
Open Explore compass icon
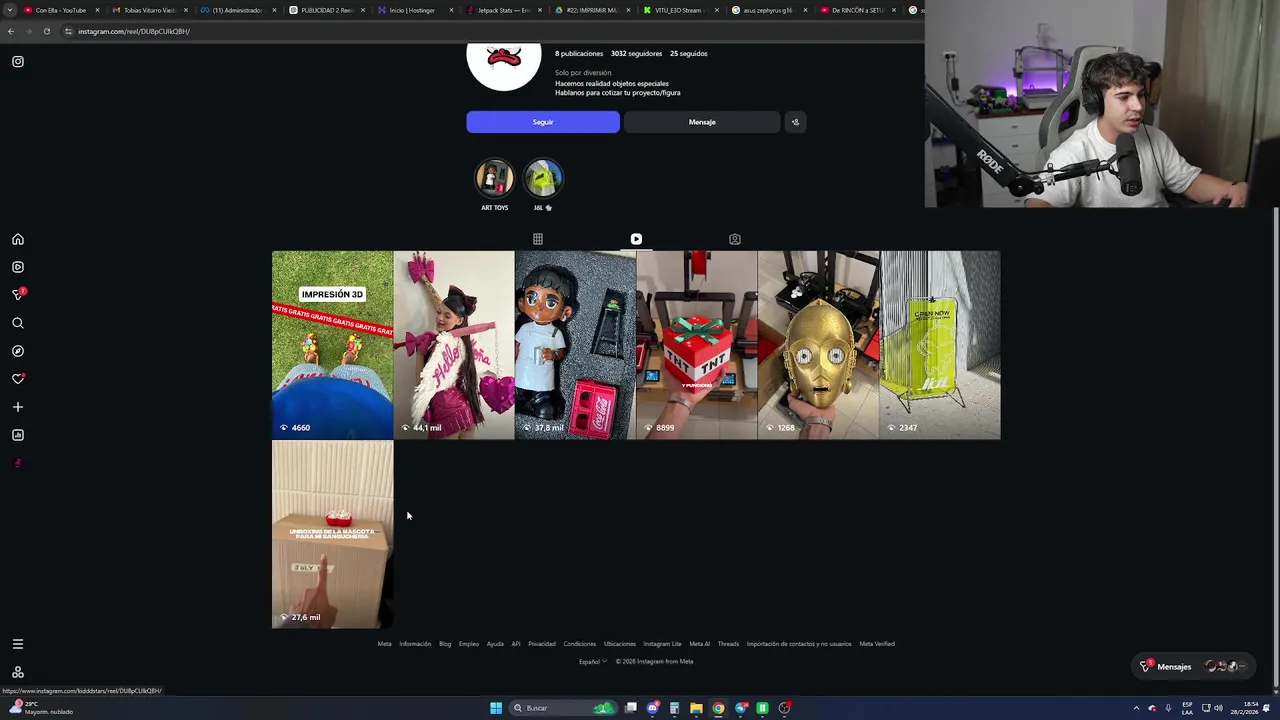(18, 351)
